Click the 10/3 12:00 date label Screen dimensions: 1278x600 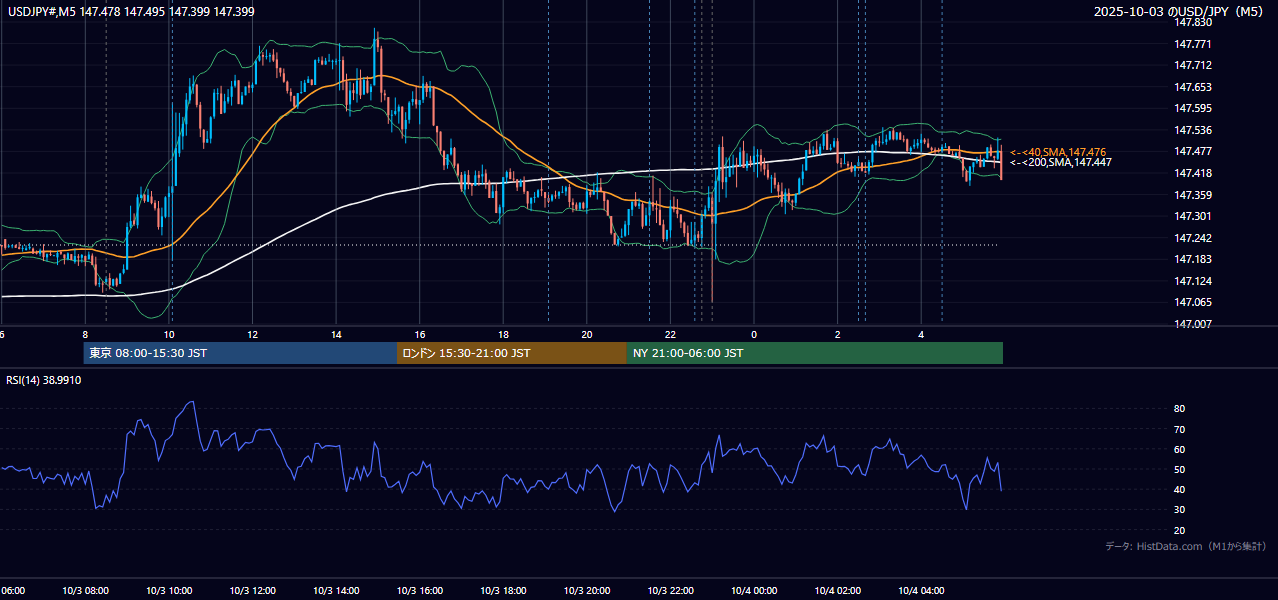252,591
